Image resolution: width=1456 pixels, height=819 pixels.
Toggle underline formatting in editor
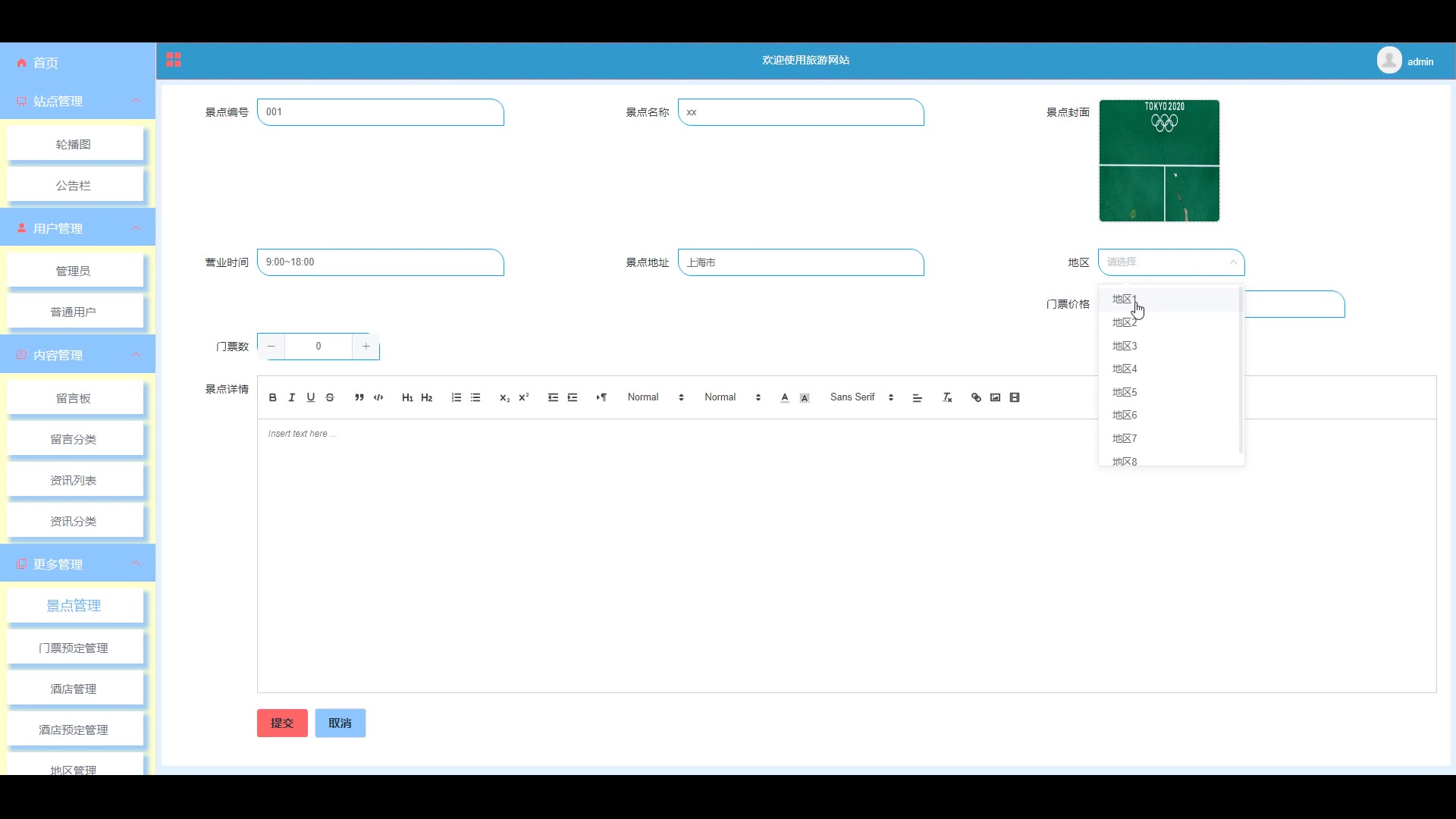pyautogui.click(x=310, y=397)
